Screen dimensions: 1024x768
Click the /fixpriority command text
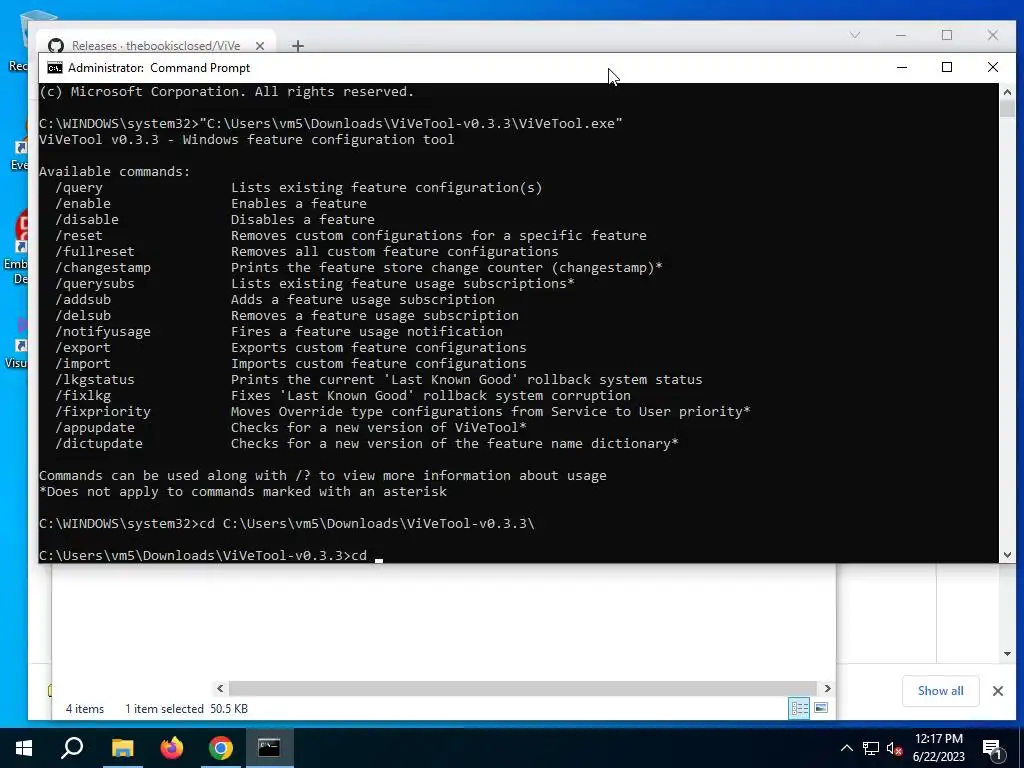pos(103,412)
